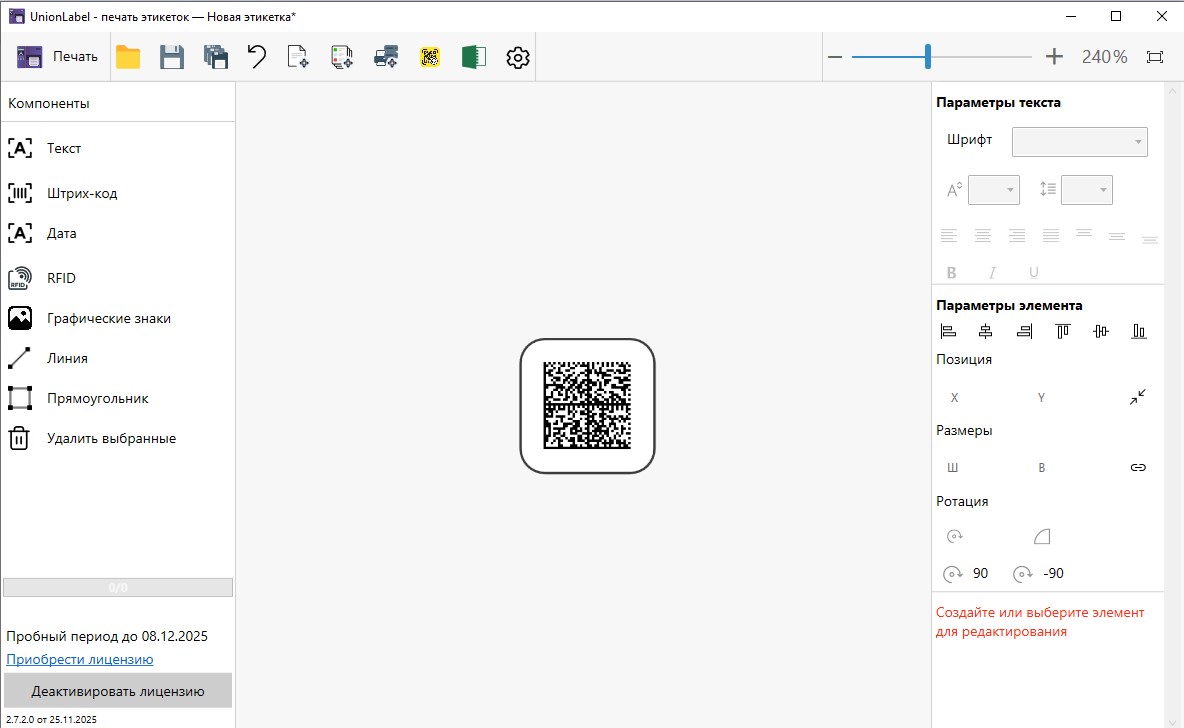Image resolution: width=1184 pixels, height=728 pixels.
Task: Click the Приобрести лицензию link
Action: click(80, 659)
